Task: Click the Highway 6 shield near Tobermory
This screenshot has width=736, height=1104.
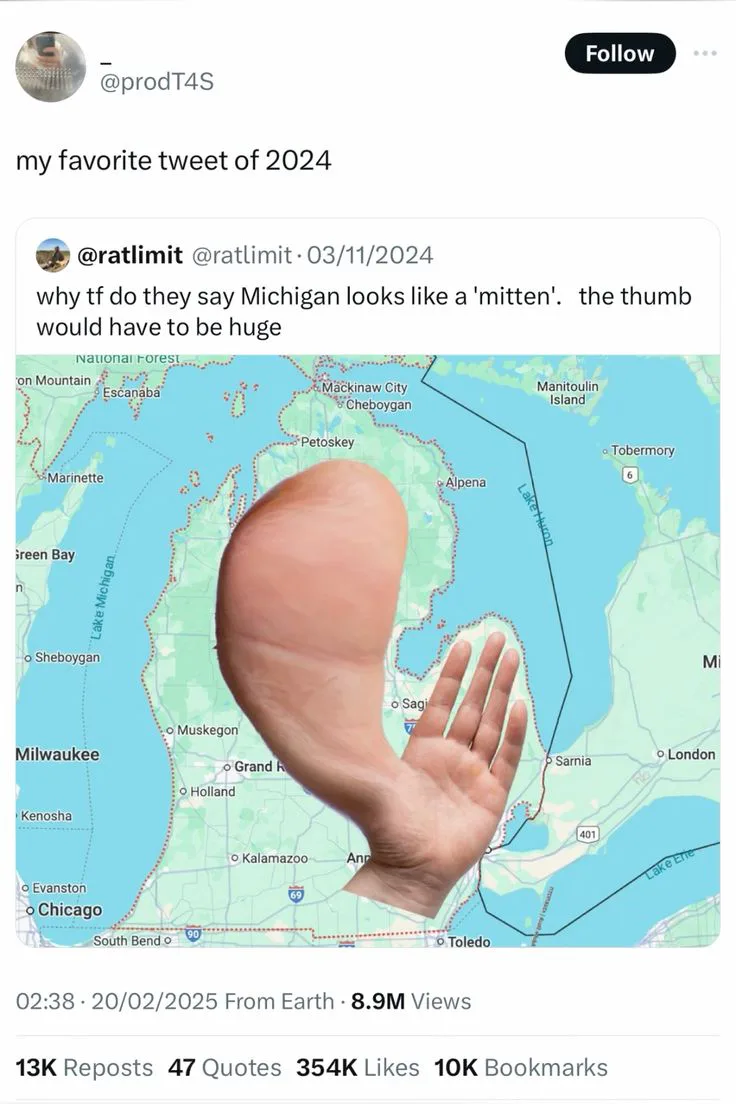Action: click(x=630, y=475)
